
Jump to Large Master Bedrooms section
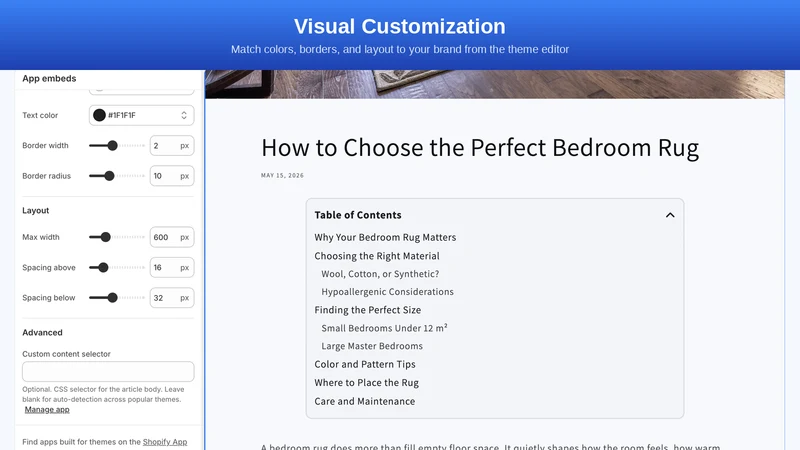point(372,346)
